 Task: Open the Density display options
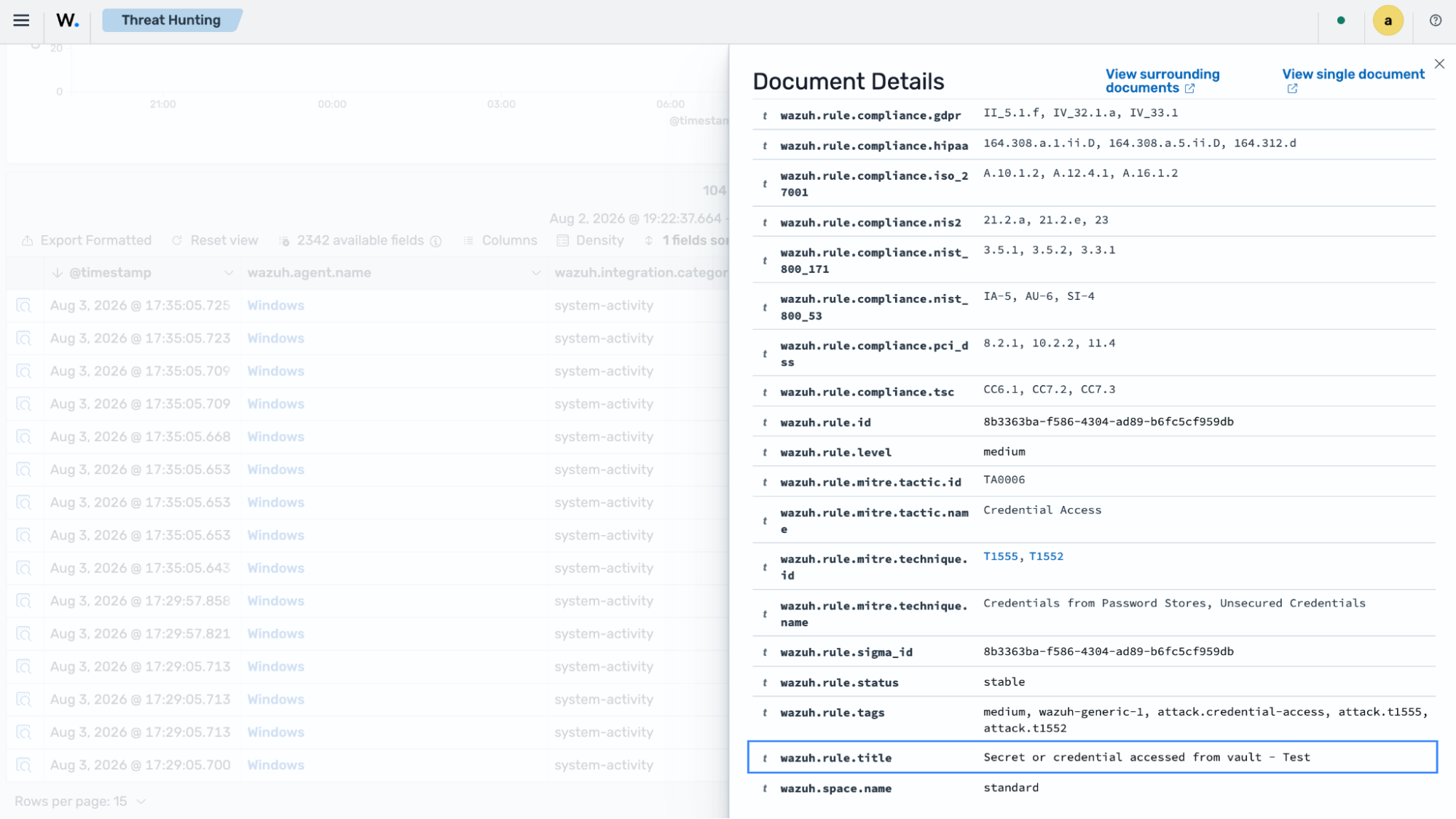[591, 240]
